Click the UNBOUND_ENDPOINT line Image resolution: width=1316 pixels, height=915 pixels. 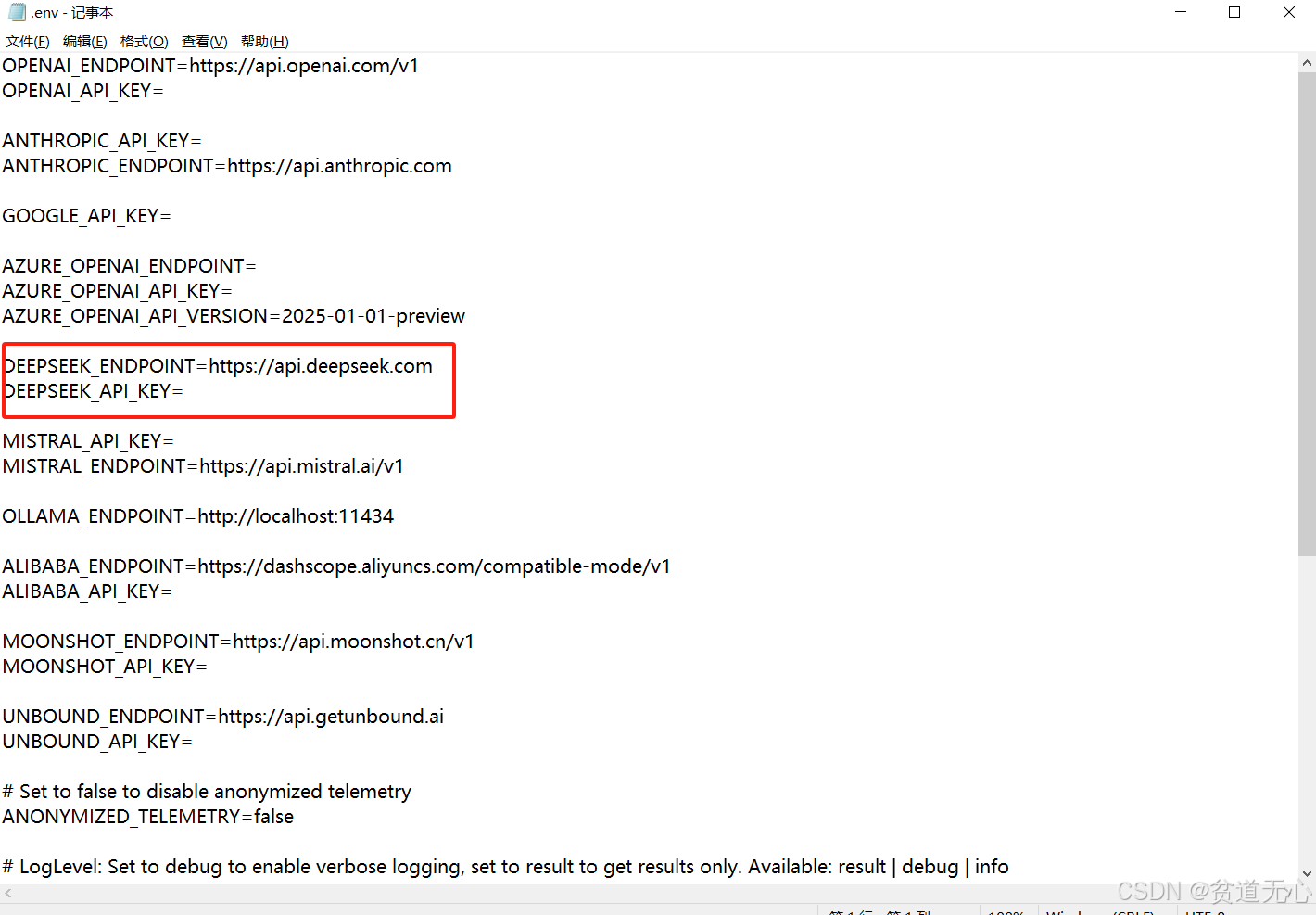223,717
